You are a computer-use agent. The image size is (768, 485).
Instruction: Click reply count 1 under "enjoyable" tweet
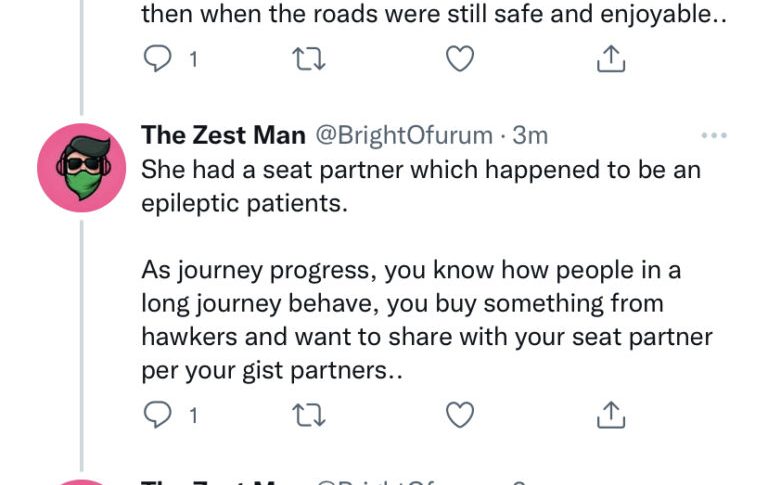coord(192,60)
